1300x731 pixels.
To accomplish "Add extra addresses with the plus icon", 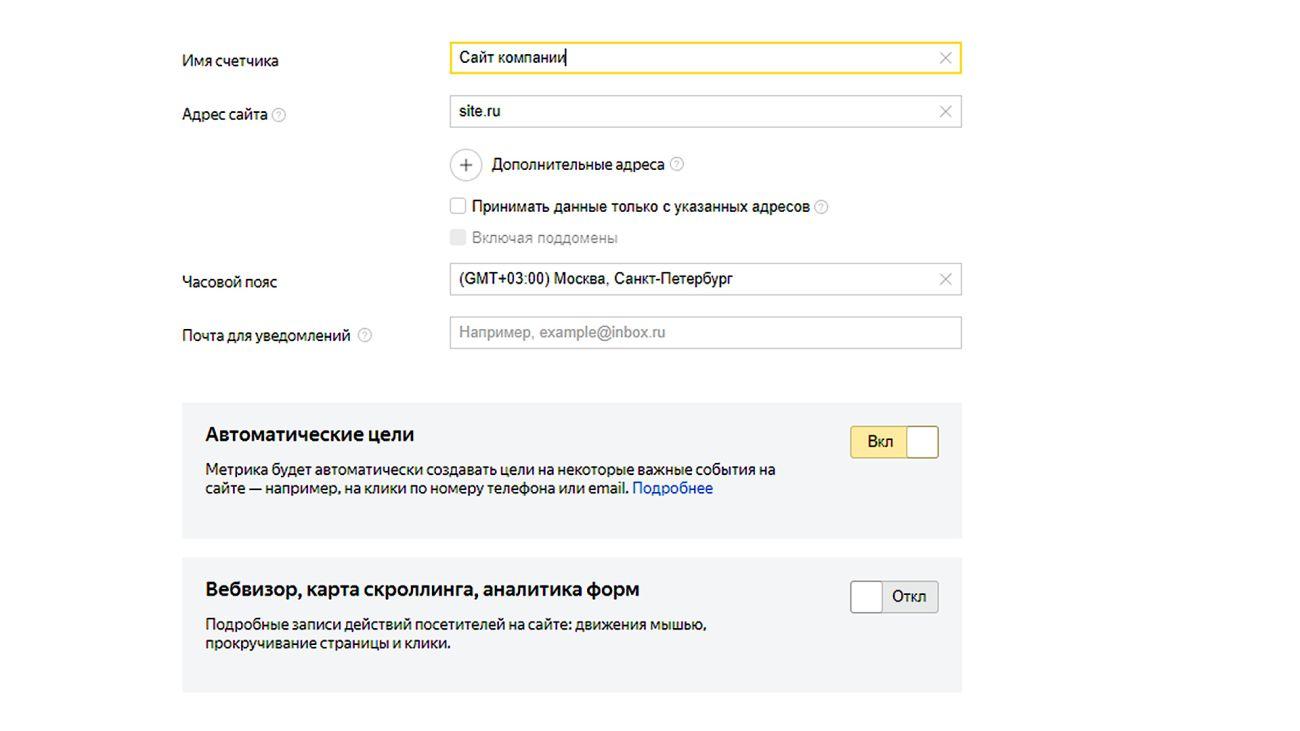I will tap(466, 165).
